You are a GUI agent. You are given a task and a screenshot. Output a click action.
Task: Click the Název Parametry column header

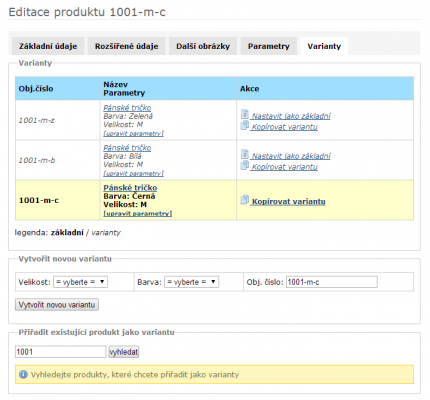168,89
